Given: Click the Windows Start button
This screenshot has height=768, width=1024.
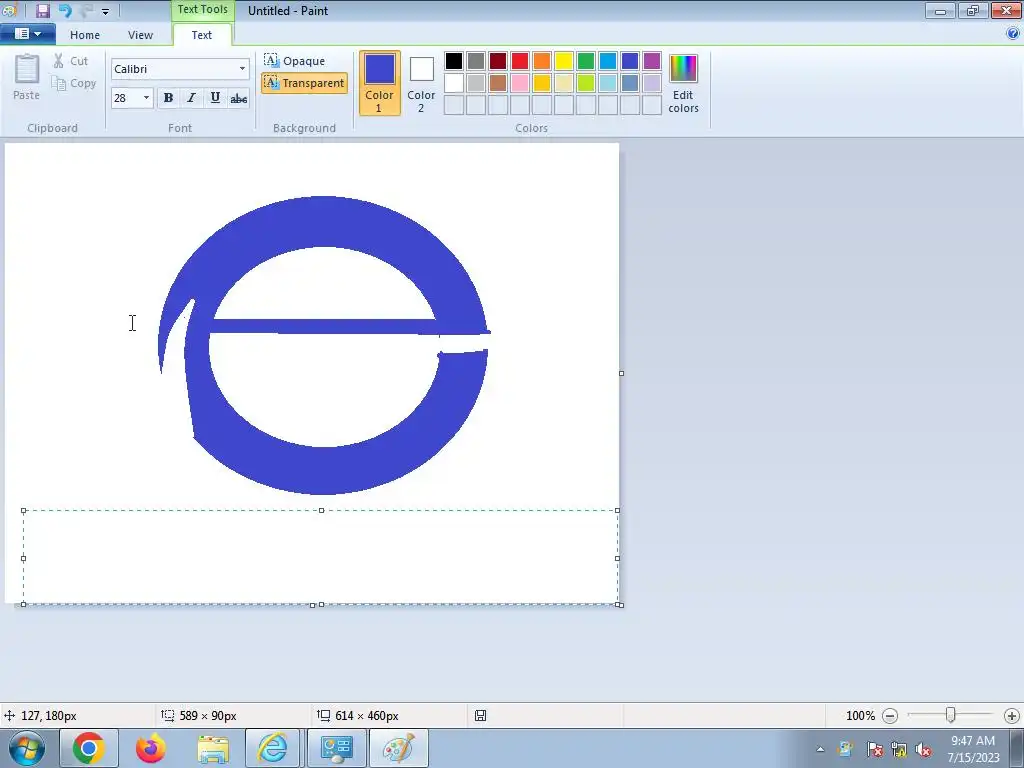Looking at the screenshot, I should 27,748.
